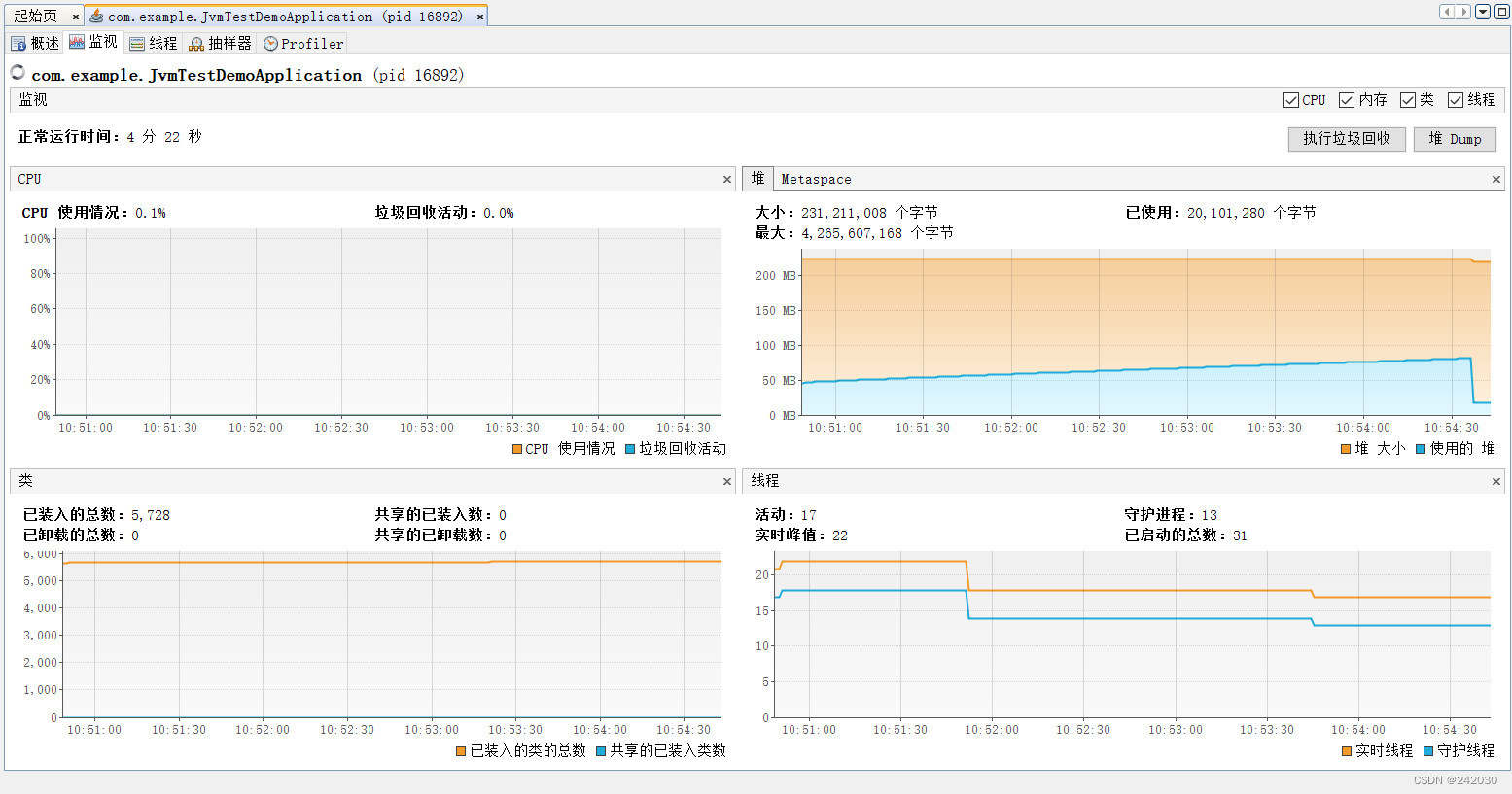The width and height of the screenshot is (1512, 794).
Task: Click the 已启动的总数 31 value
Action: [1240, 535]
